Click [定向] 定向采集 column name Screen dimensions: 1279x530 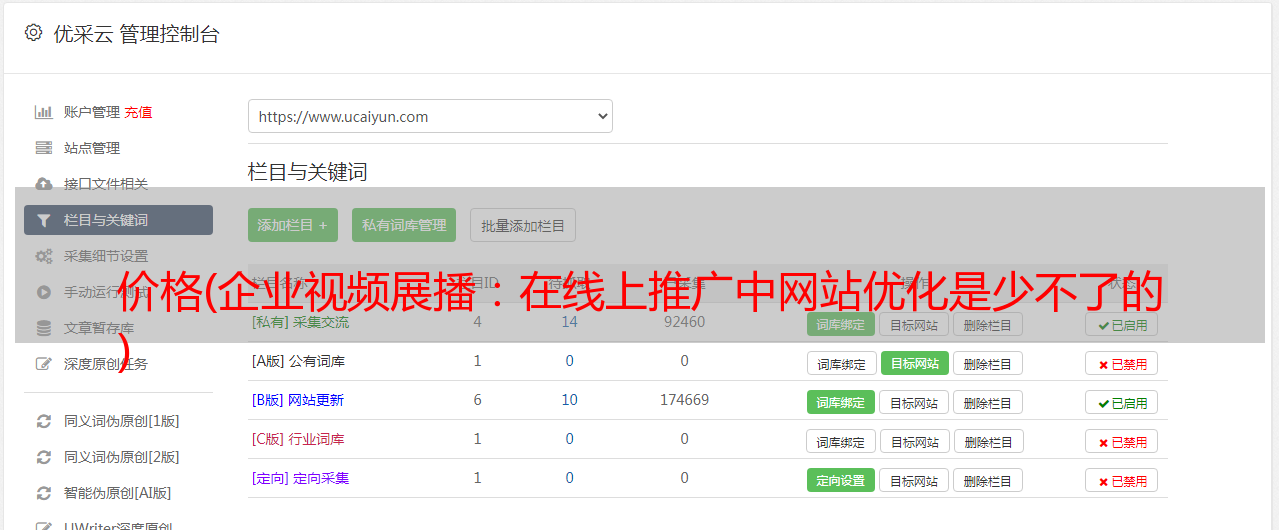[x=300, y=478]
